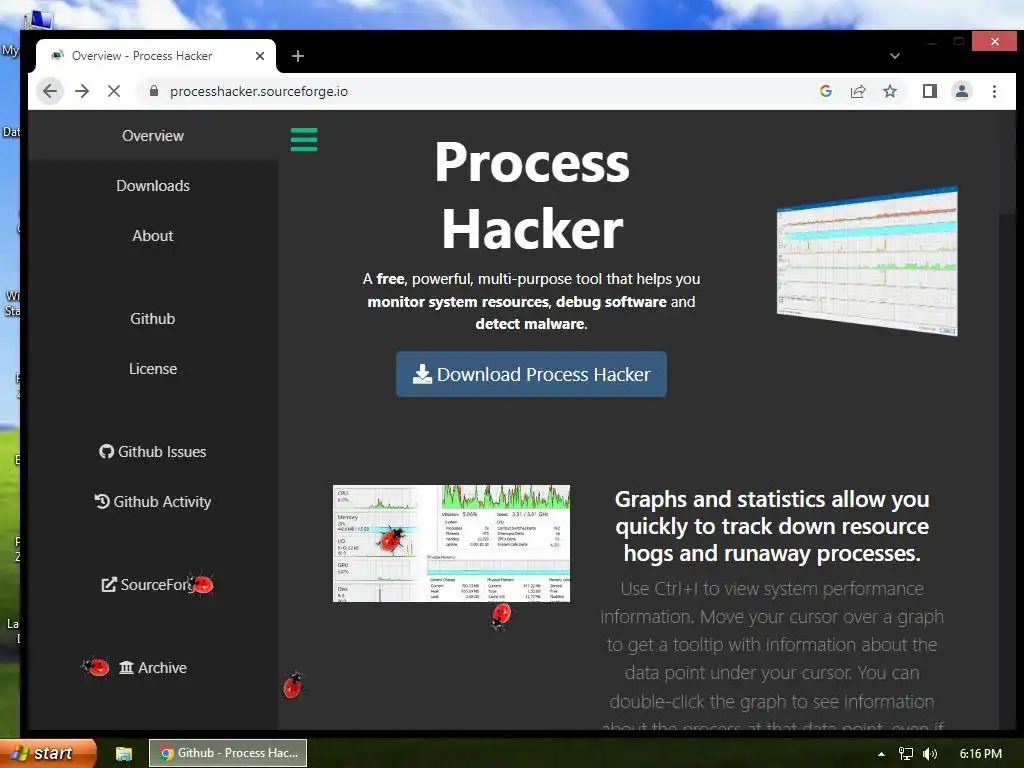Image resolution: width=1024 pixels, height=768 pixels.
Task: Click the download arrow icon on button
Action: (422, 374)
